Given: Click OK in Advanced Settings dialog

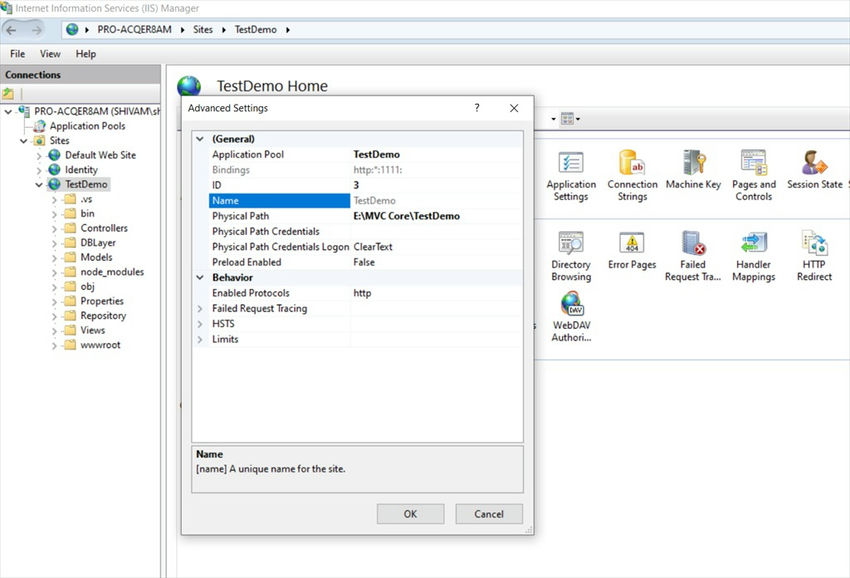Looking at the screenshot, I should pos(410,514).
